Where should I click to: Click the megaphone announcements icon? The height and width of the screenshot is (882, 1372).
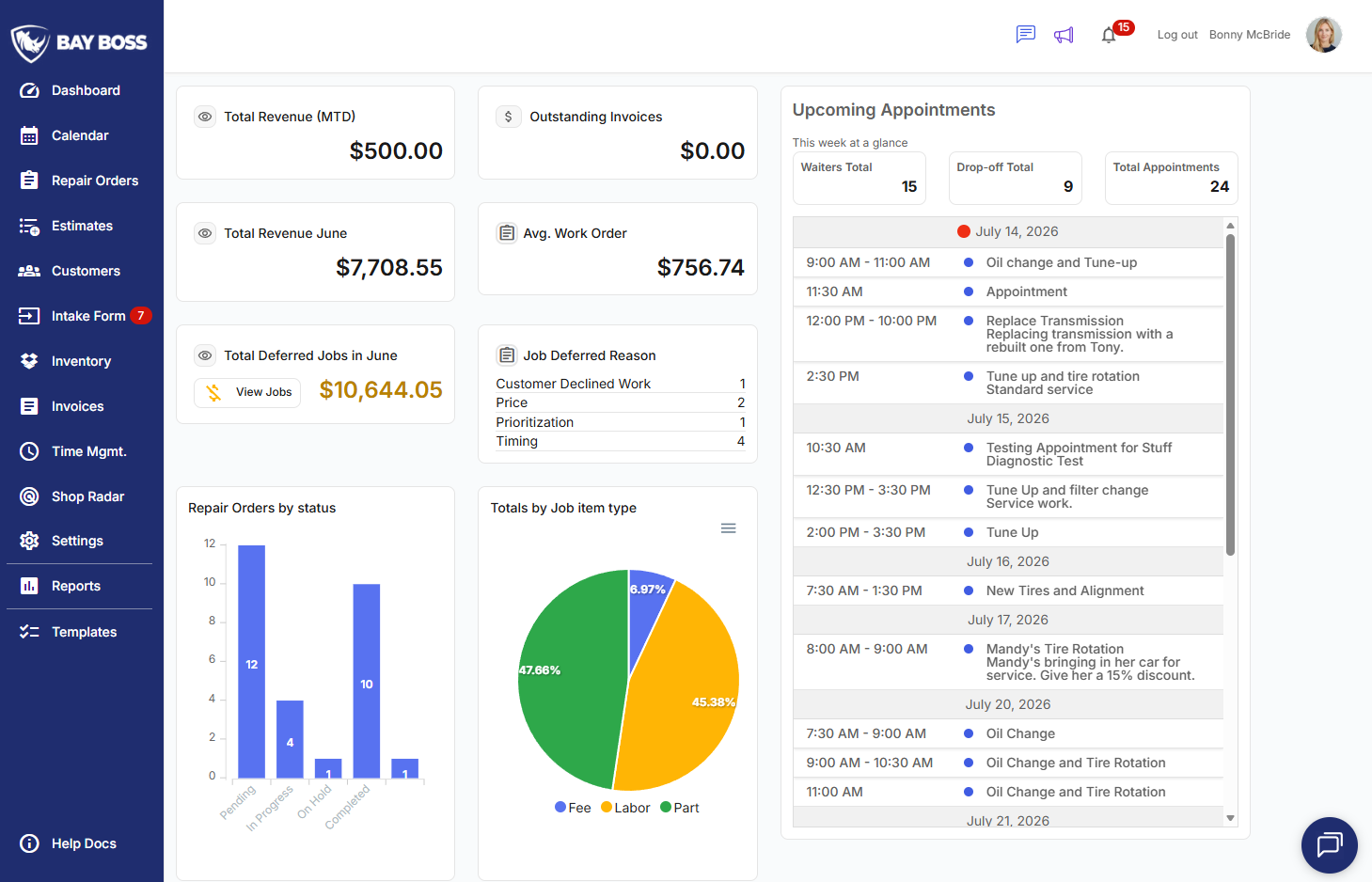pyautogui.click(x=1064, y=35)
